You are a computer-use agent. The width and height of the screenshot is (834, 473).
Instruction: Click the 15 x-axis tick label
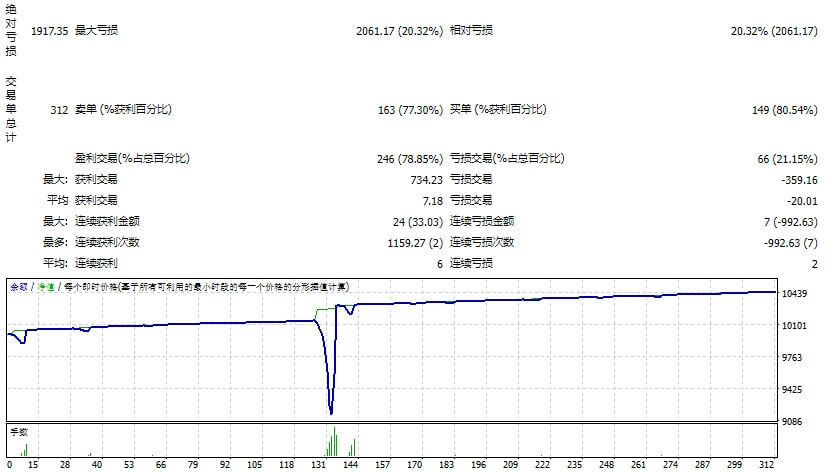click(33, 464)
